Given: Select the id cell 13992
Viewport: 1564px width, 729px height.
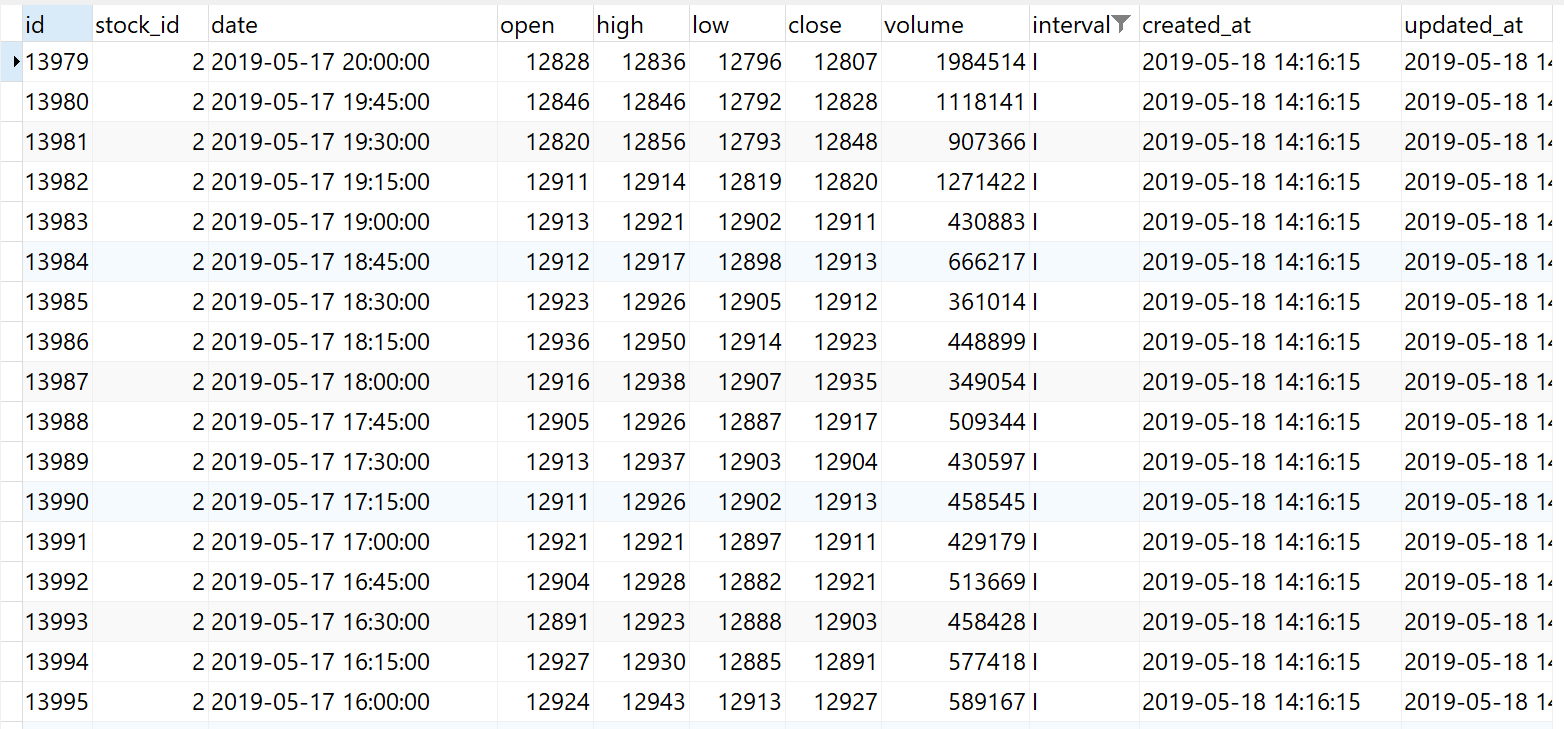Looking at the screenshot, I should (57, 582).
